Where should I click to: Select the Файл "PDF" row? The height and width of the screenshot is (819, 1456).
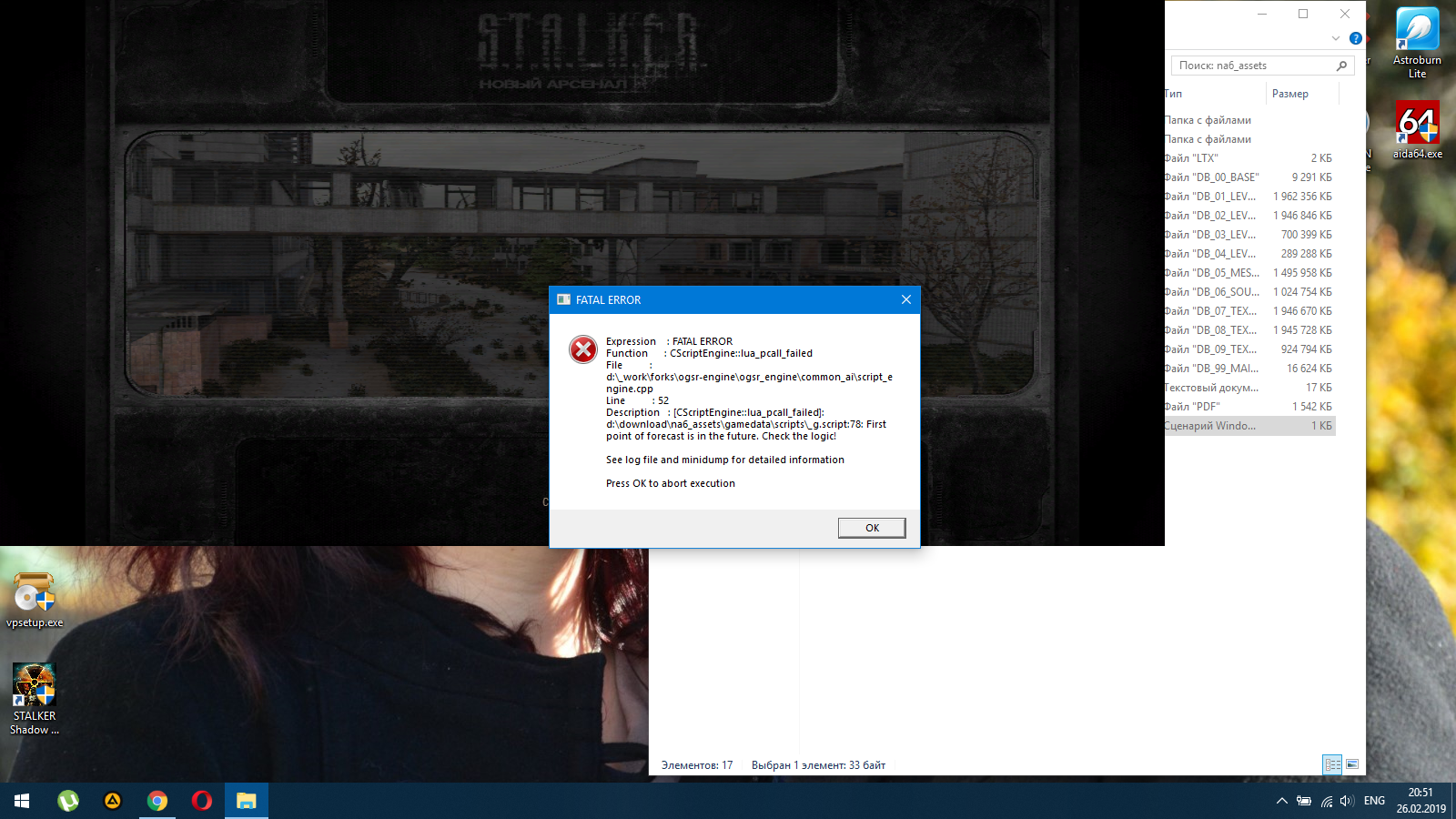coord(1249,407)
